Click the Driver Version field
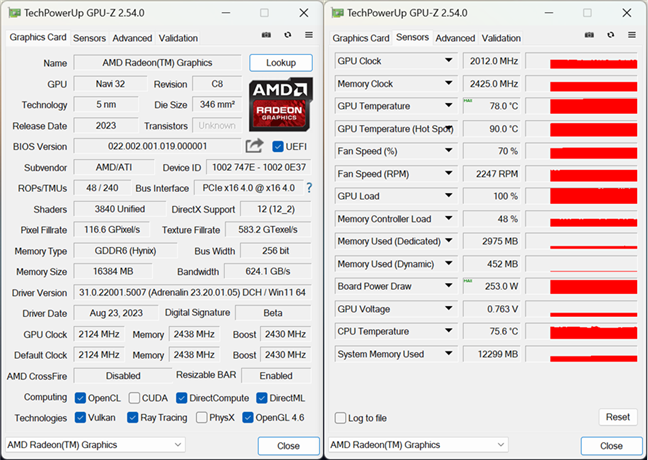This screenshot has height=460, width=648. click(x=192, y=292)
